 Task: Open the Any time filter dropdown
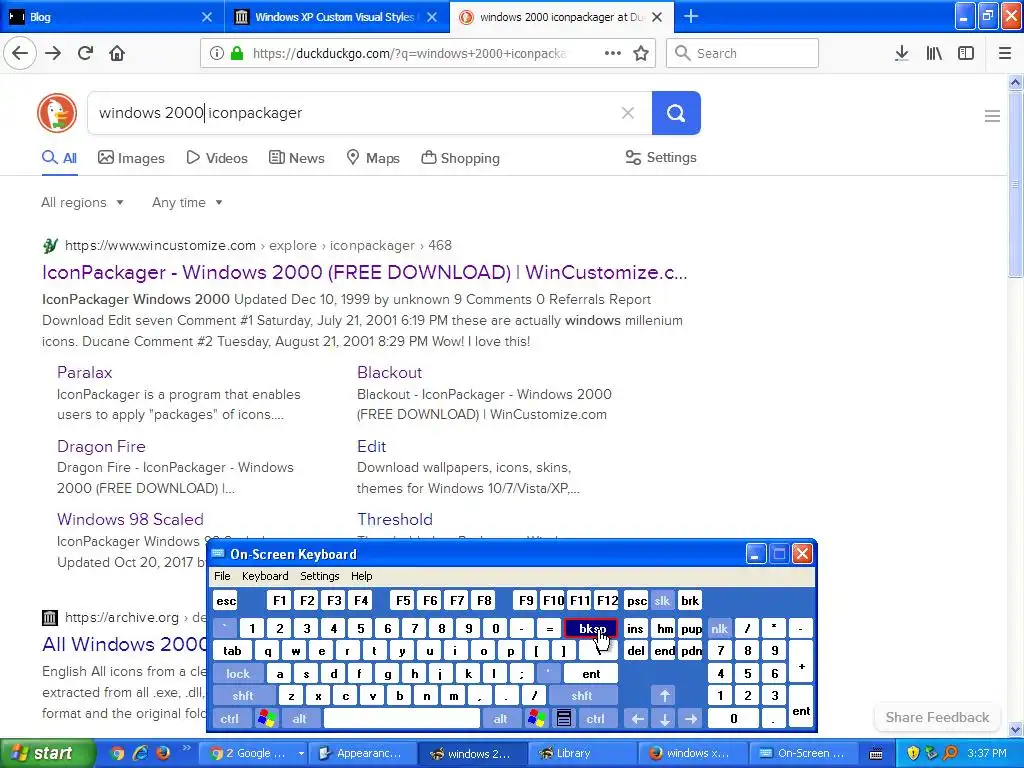point(187,202)
